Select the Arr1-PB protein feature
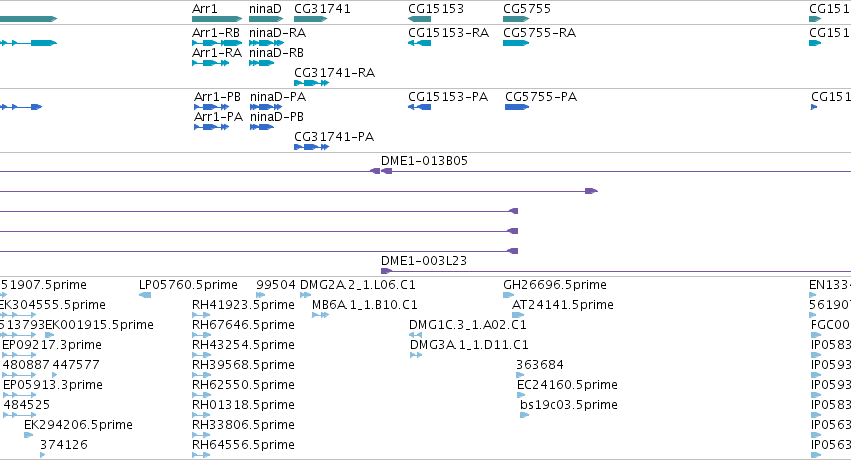Viewport: 851px width, 460px height. (212, 107)
